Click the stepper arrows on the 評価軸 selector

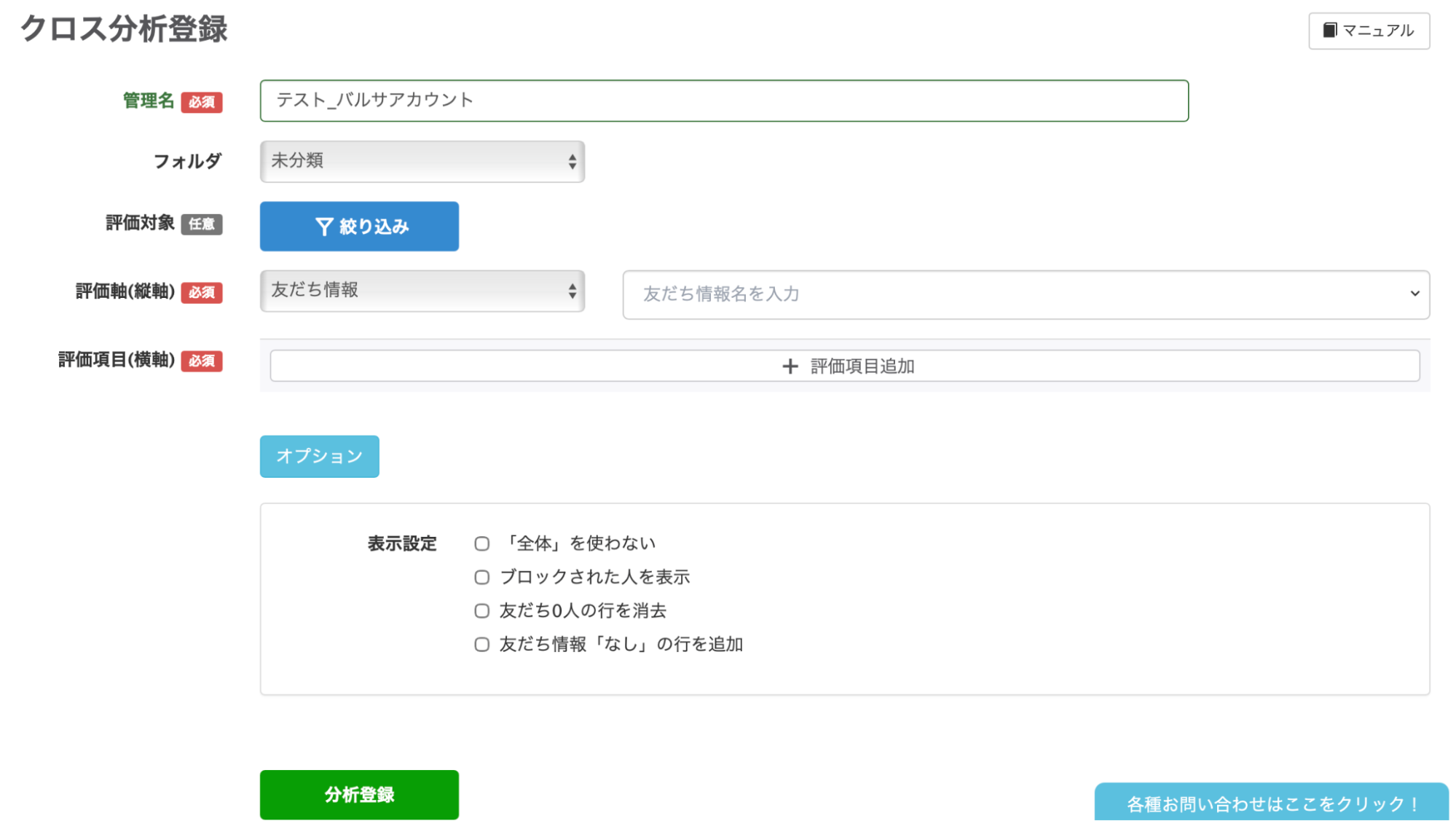pyautogui.click(x=572, y=291)
